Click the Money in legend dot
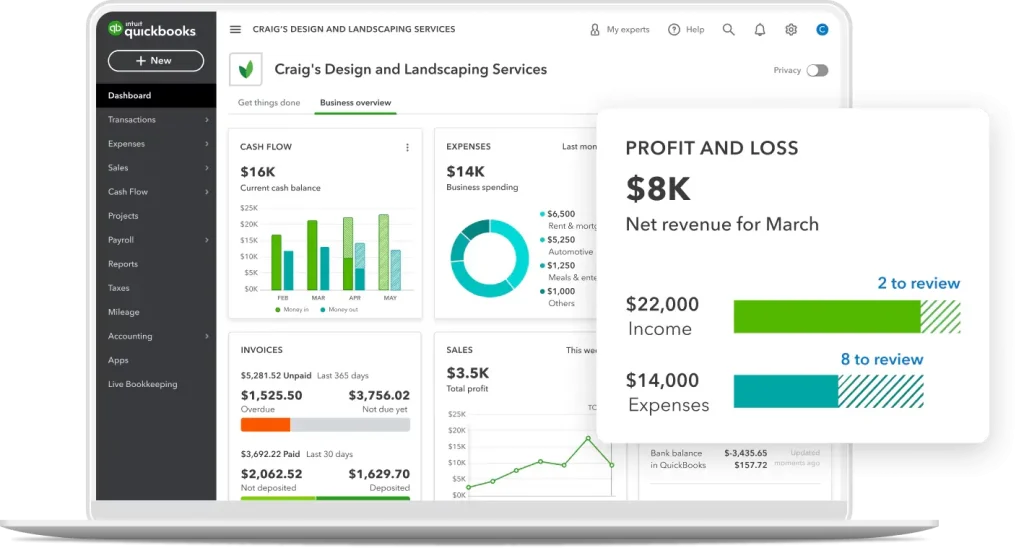 click(278, 310)
